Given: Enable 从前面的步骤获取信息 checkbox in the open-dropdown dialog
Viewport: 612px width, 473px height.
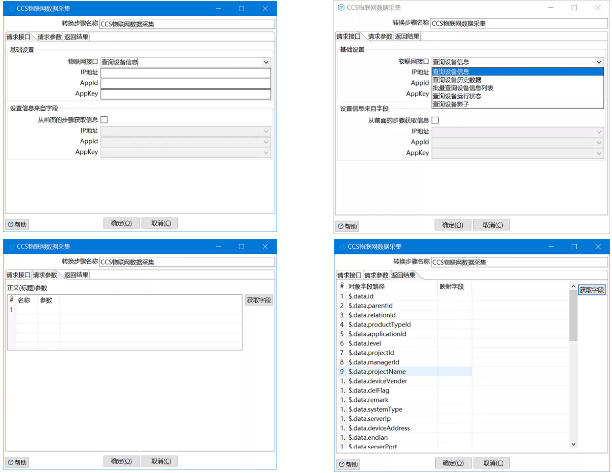Looking at the screenshot, I should [435, 120].
